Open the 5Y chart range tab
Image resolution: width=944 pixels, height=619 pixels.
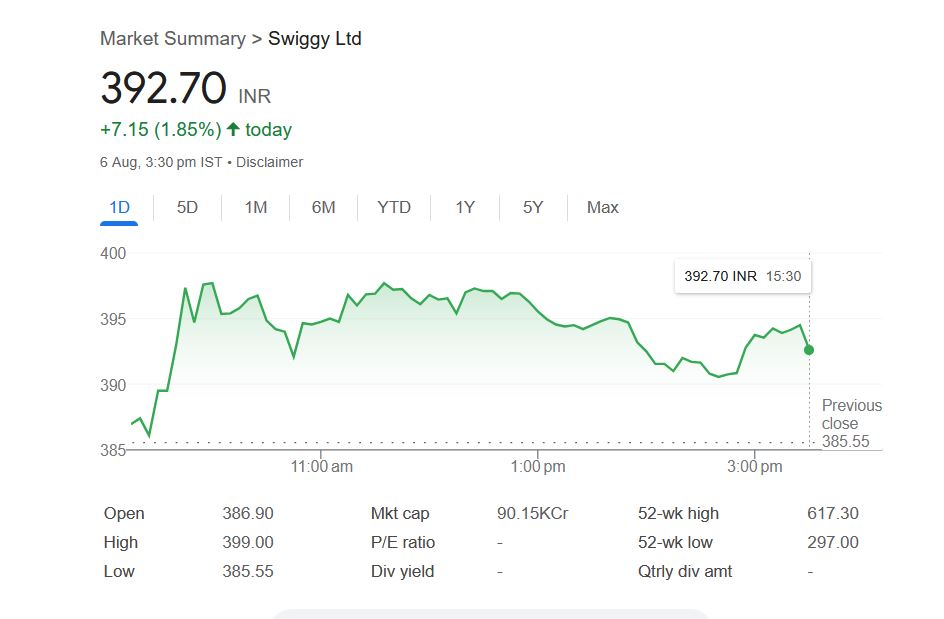pos(533,208)
